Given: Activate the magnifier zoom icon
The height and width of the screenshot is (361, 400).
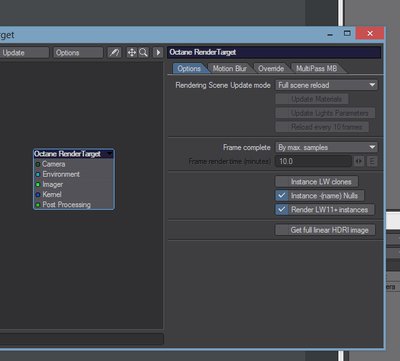Looking at the screenshot, I should pyautogui.click(x=143, y=53).
